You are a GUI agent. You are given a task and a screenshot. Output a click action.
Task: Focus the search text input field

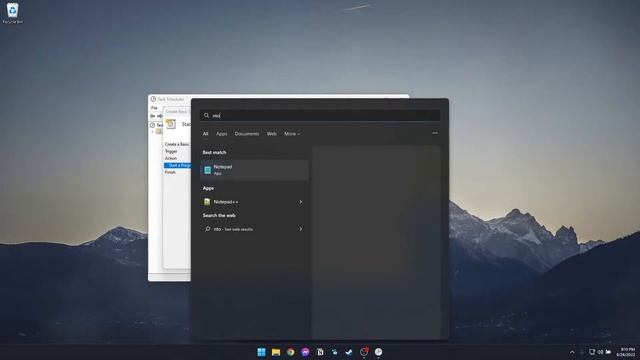pyautogui.click(x=320, y=116)
